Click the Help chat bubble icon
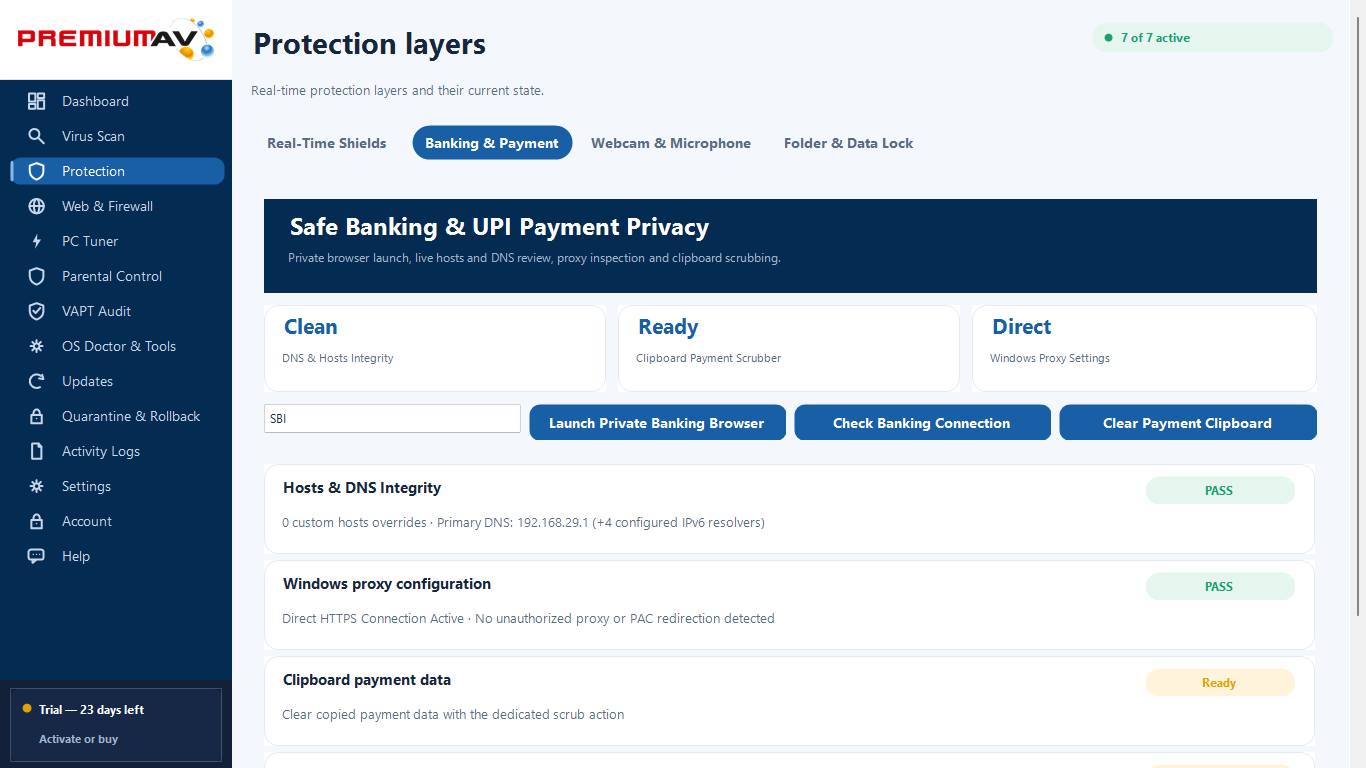Image resolution: width=1366 pixels, height=768 pixels. 37,556
